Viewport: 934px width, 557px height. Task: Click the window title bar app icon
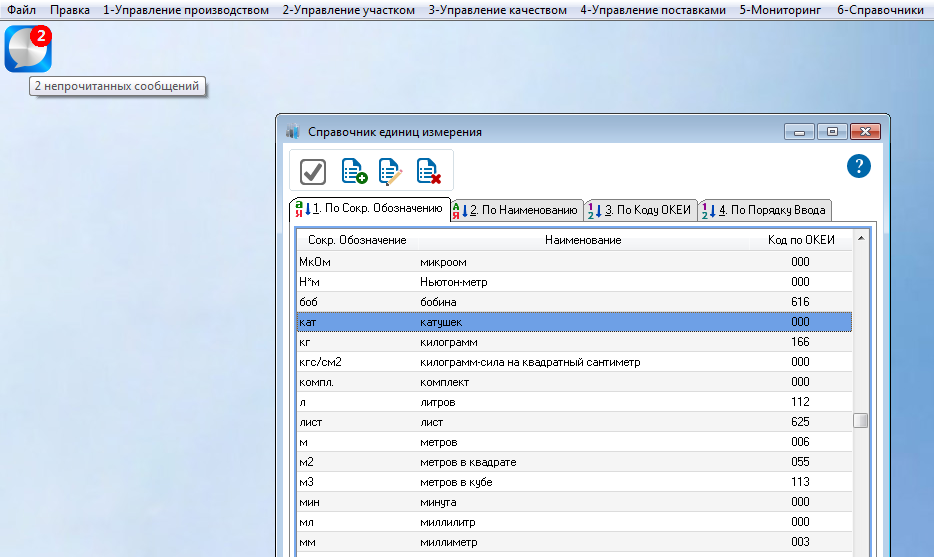(x=293, y=132)
